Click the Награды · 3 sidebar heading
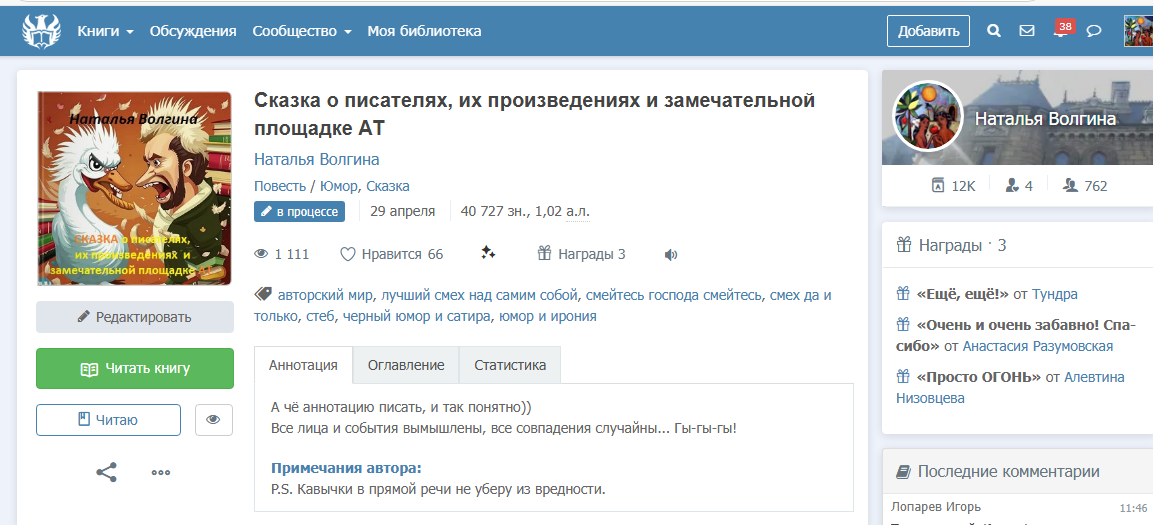This screenshot has height=525, width=1153. point(951,245)
